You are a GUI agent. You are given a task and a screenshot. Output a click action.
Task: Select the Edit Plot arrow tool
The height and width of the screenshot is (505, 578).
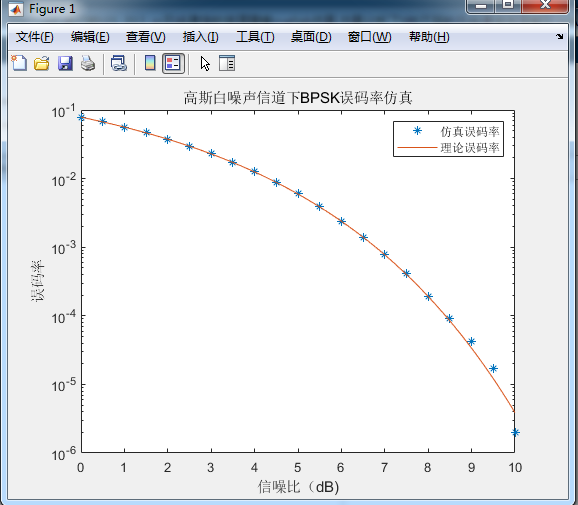(x=205, y=63)
